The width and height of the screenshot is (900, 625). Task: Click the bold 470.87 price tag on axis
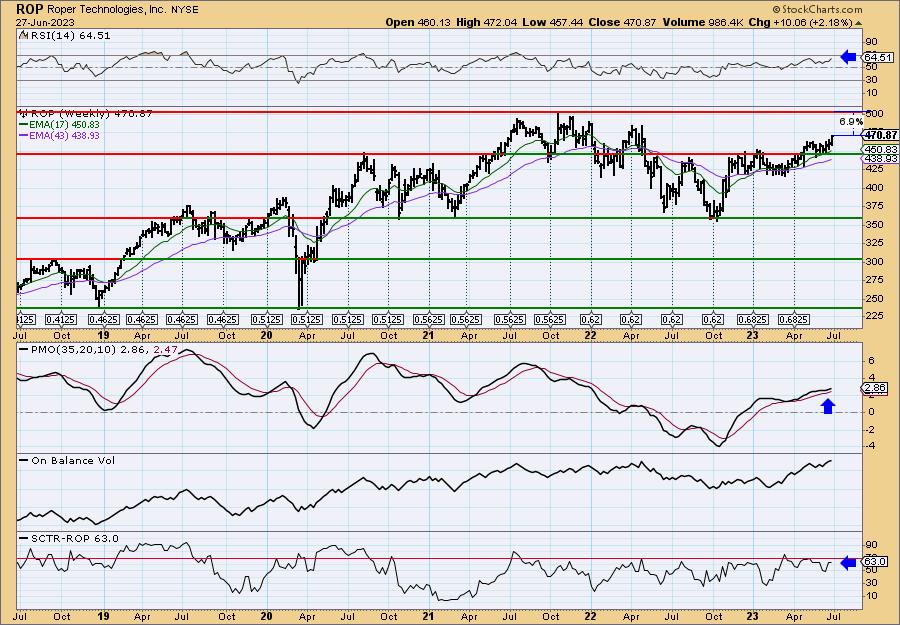pyautogui.click(x=880, y=135)
